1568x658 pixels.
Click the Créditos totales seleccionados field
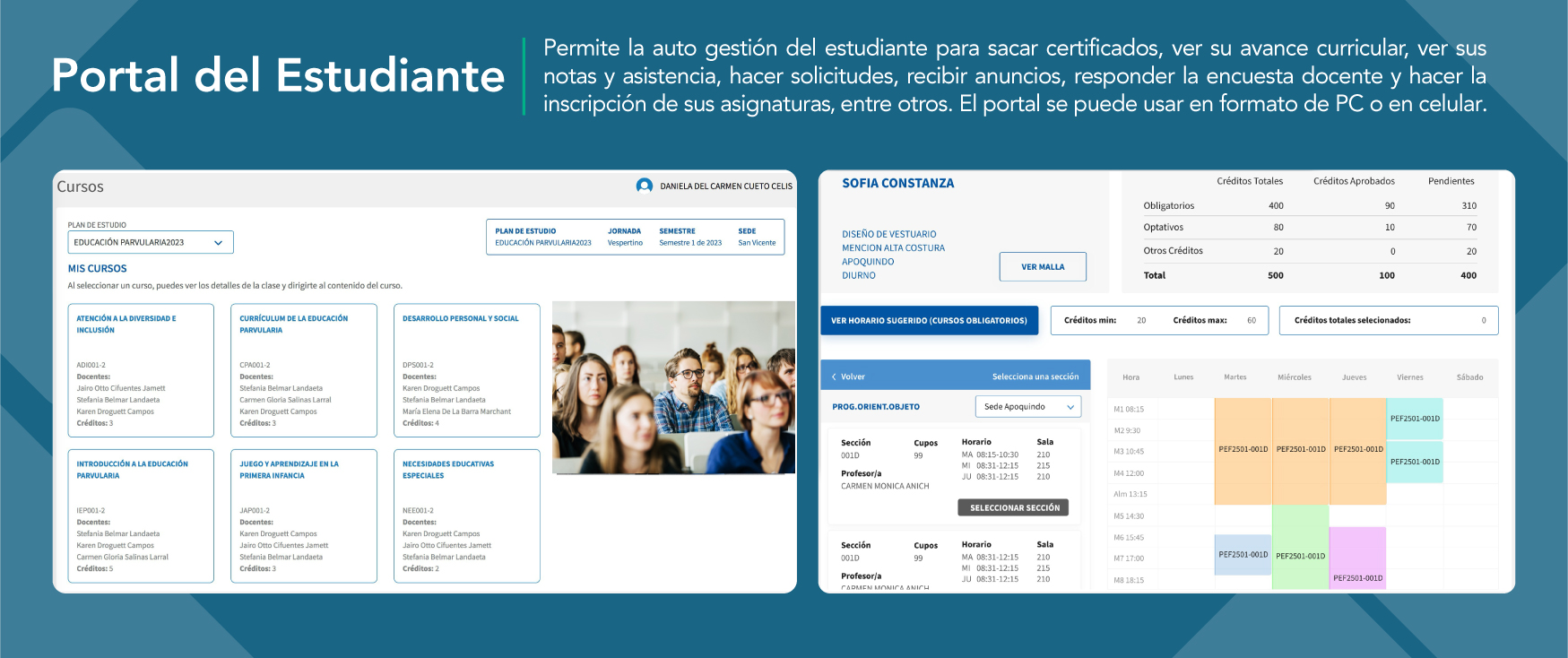tap(1388, 321)
